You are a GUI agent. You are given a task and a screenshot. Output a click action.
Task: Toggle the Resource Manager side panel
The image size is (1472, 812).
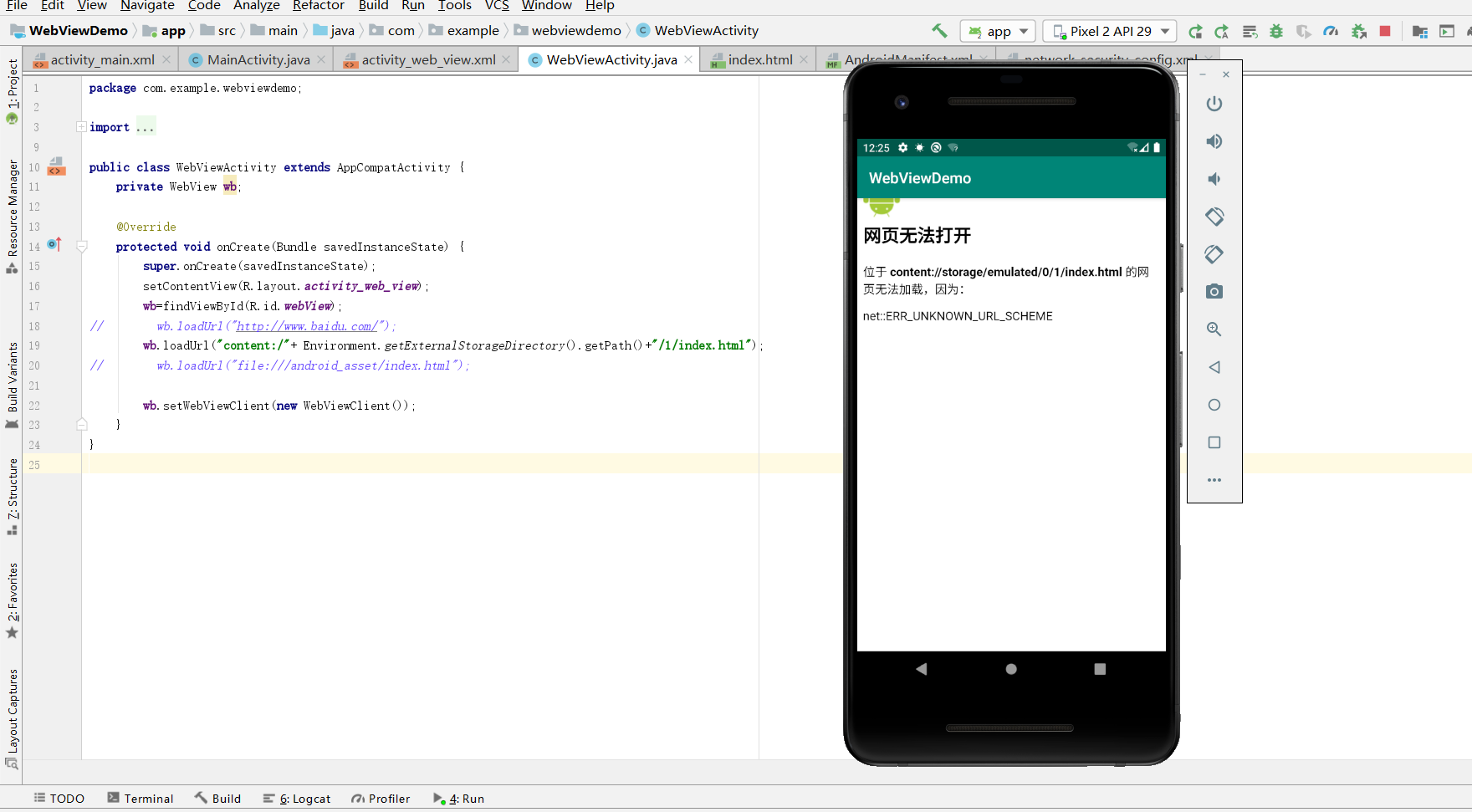(x=12, y=216)
